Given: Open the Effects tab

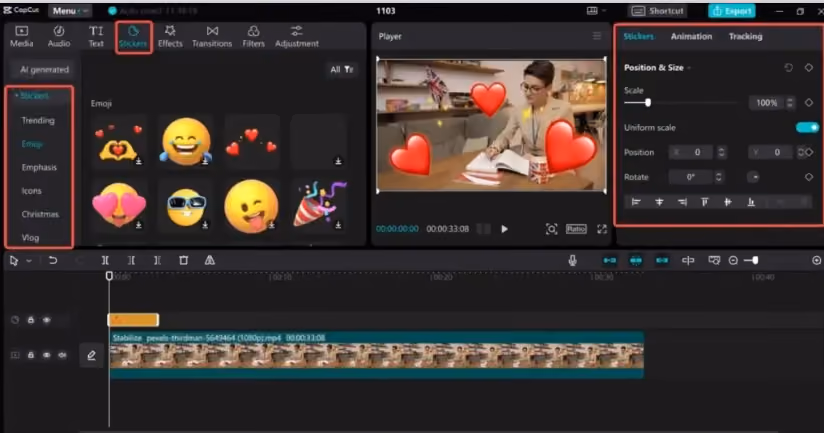Looking at the screenshot, I should pyautogui.click(x=170, y=37).
